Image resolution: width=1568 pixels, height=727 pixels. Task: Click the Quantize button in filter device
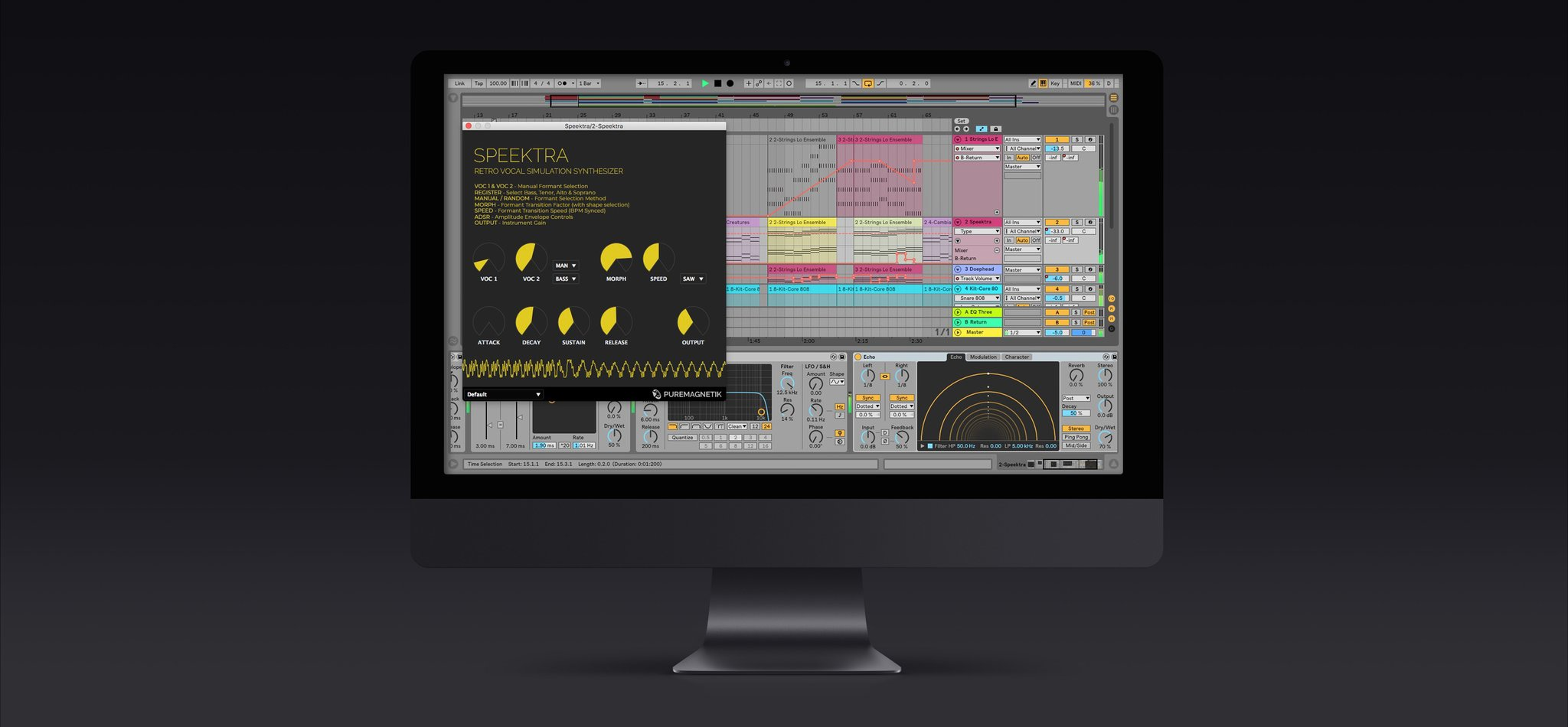(x=682, y=437)
